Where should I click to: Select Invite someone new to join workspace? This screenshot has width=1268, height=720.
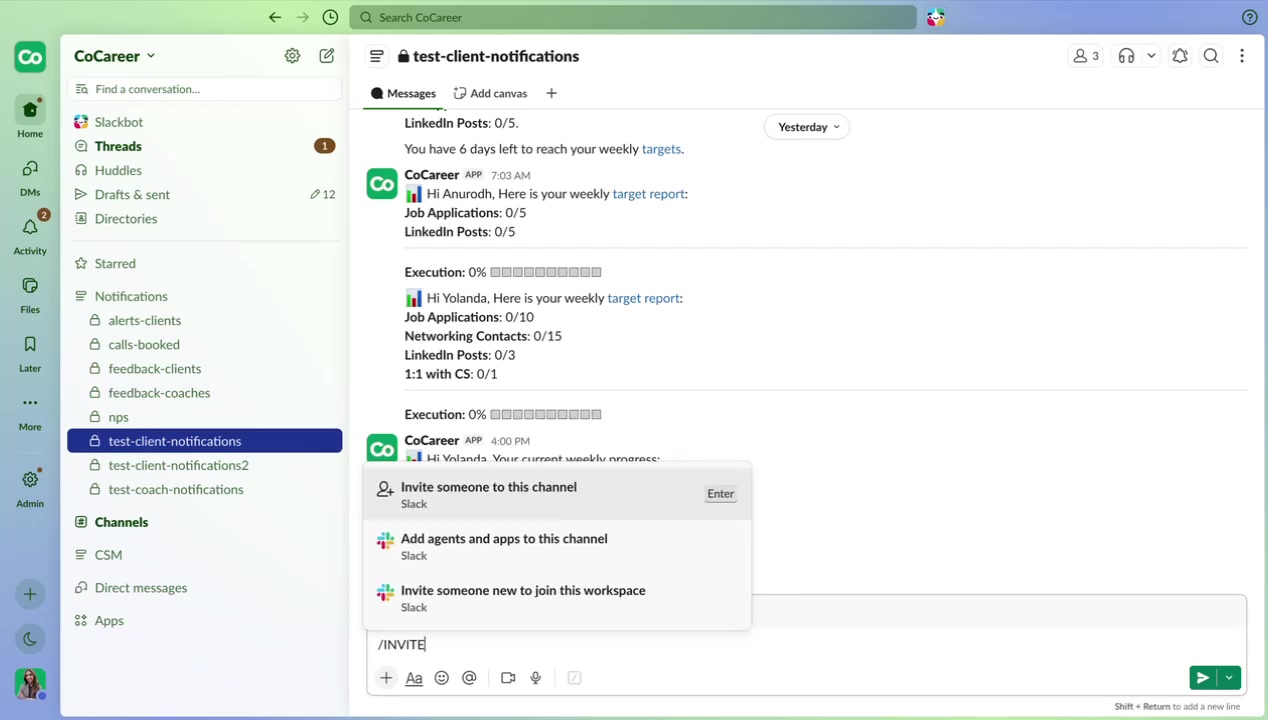[x=557, y=598]
